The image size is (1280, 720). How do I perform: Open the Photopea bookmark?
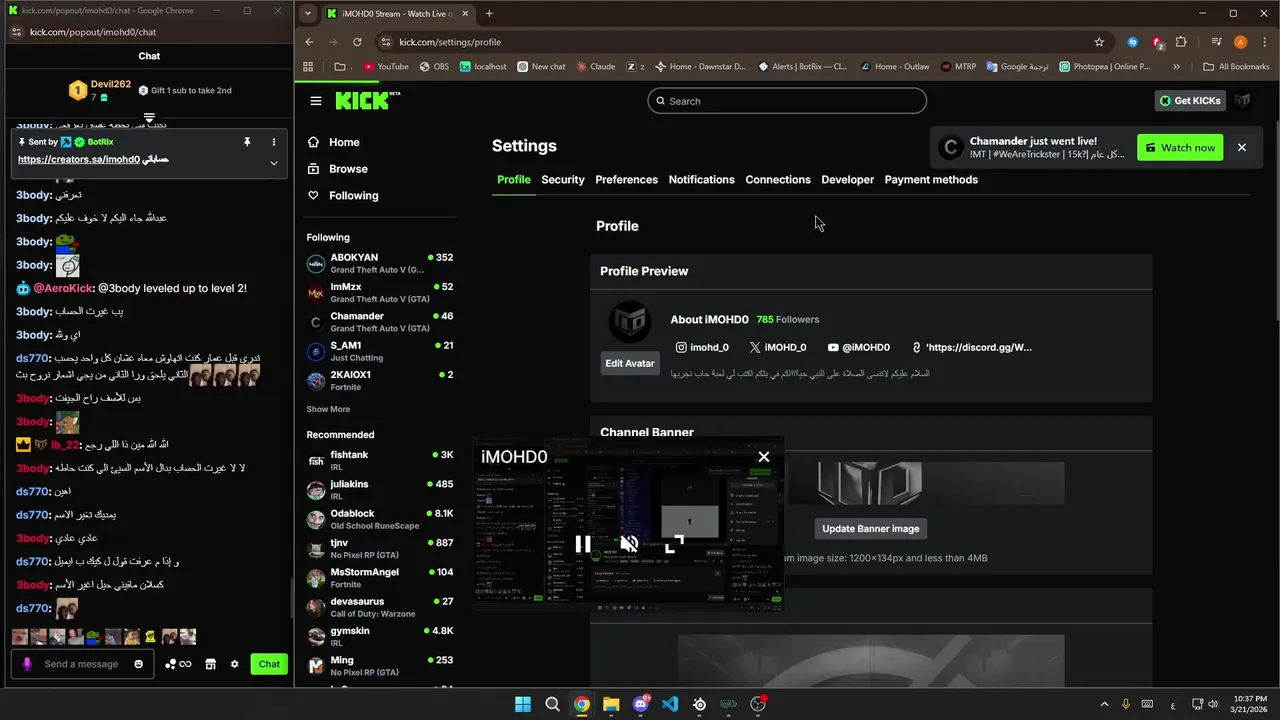[x=1104, y=67]
